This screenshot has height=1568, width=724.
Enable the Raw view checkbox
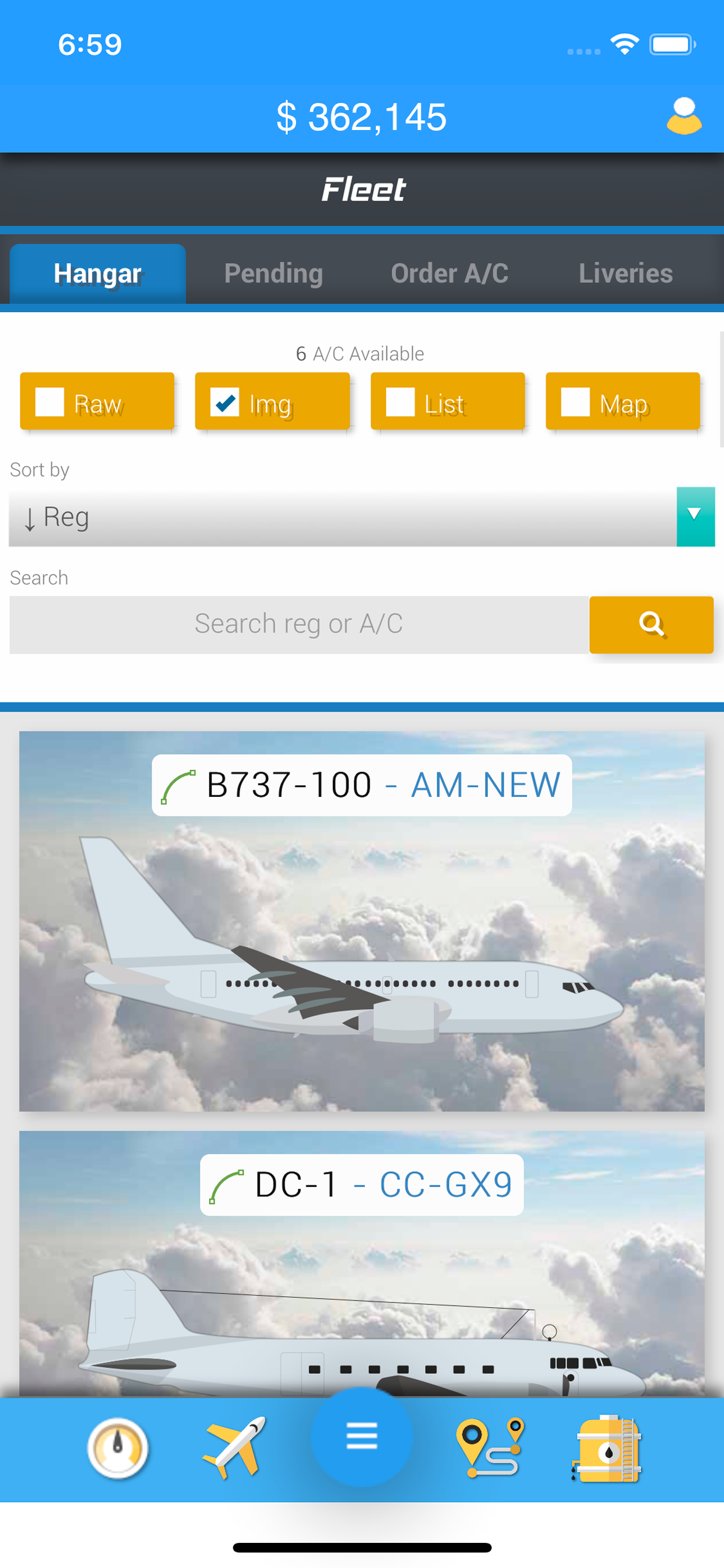point(50,402)
